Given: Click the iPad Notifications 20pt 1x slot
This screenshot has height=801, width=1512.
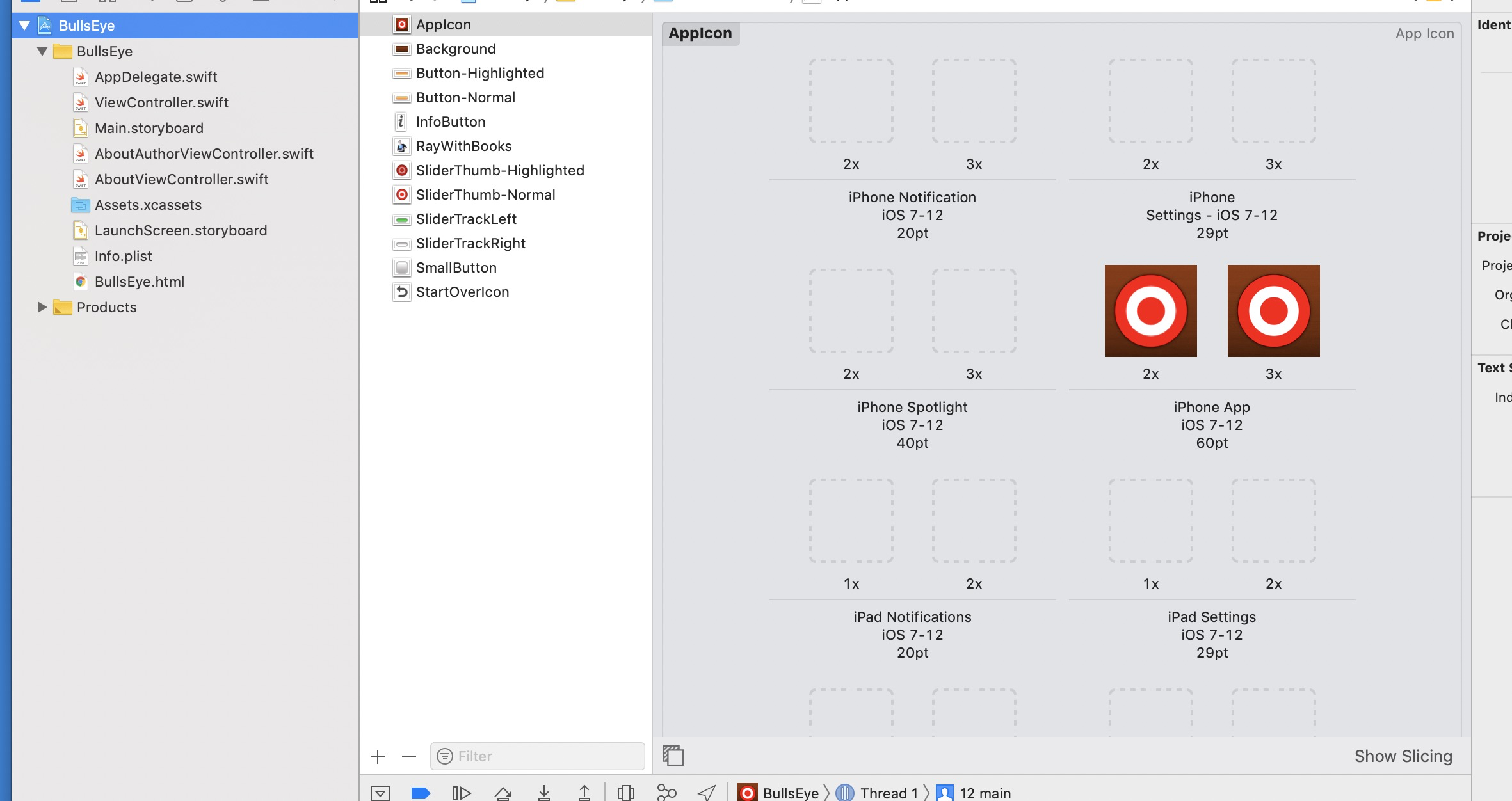Looking at the screenshot, I should coord(851,521).
